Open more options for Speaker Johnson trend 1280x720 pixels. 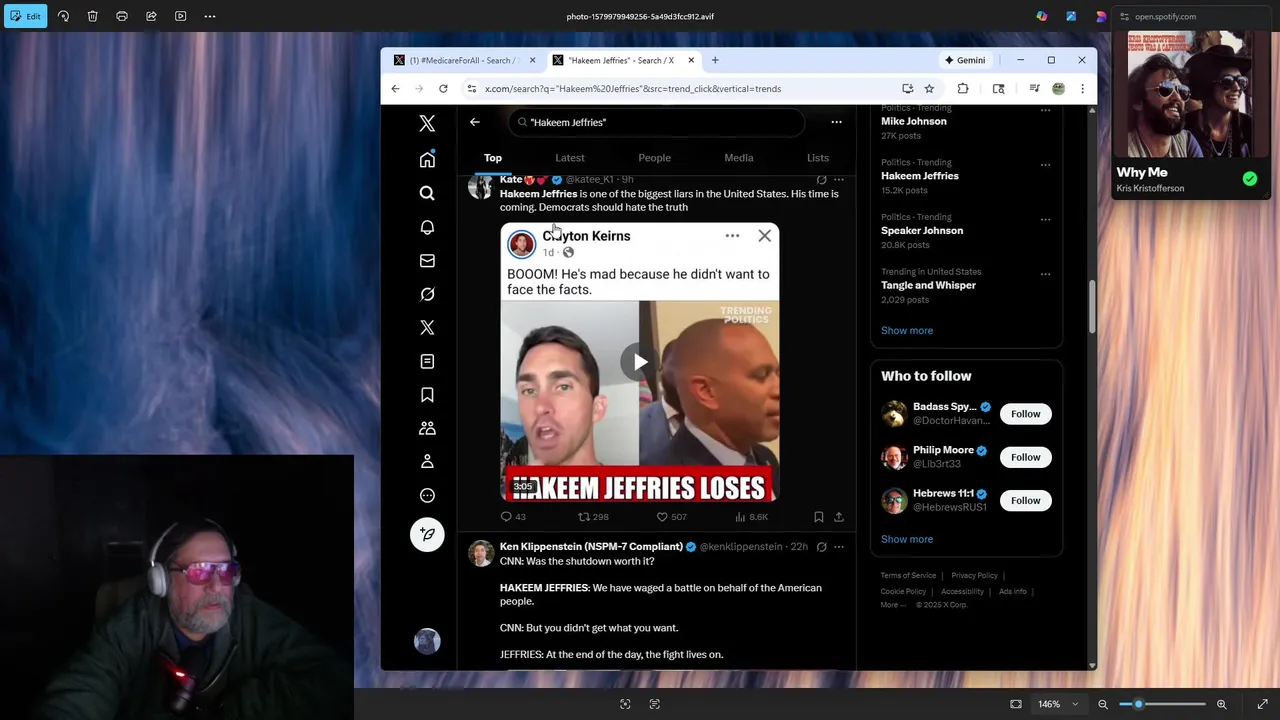1045,219
